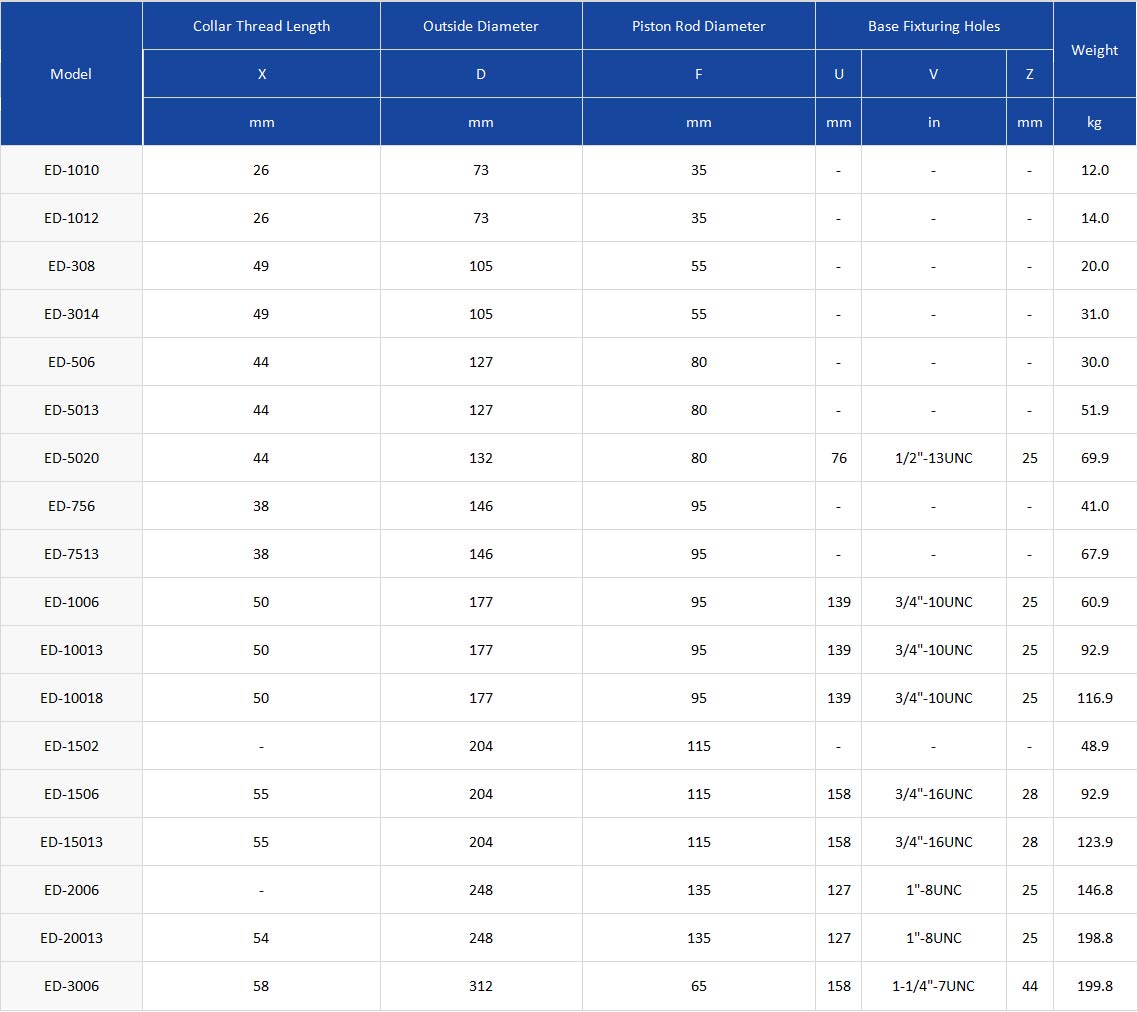Click the ED-10013 model cell

[71, 649]
